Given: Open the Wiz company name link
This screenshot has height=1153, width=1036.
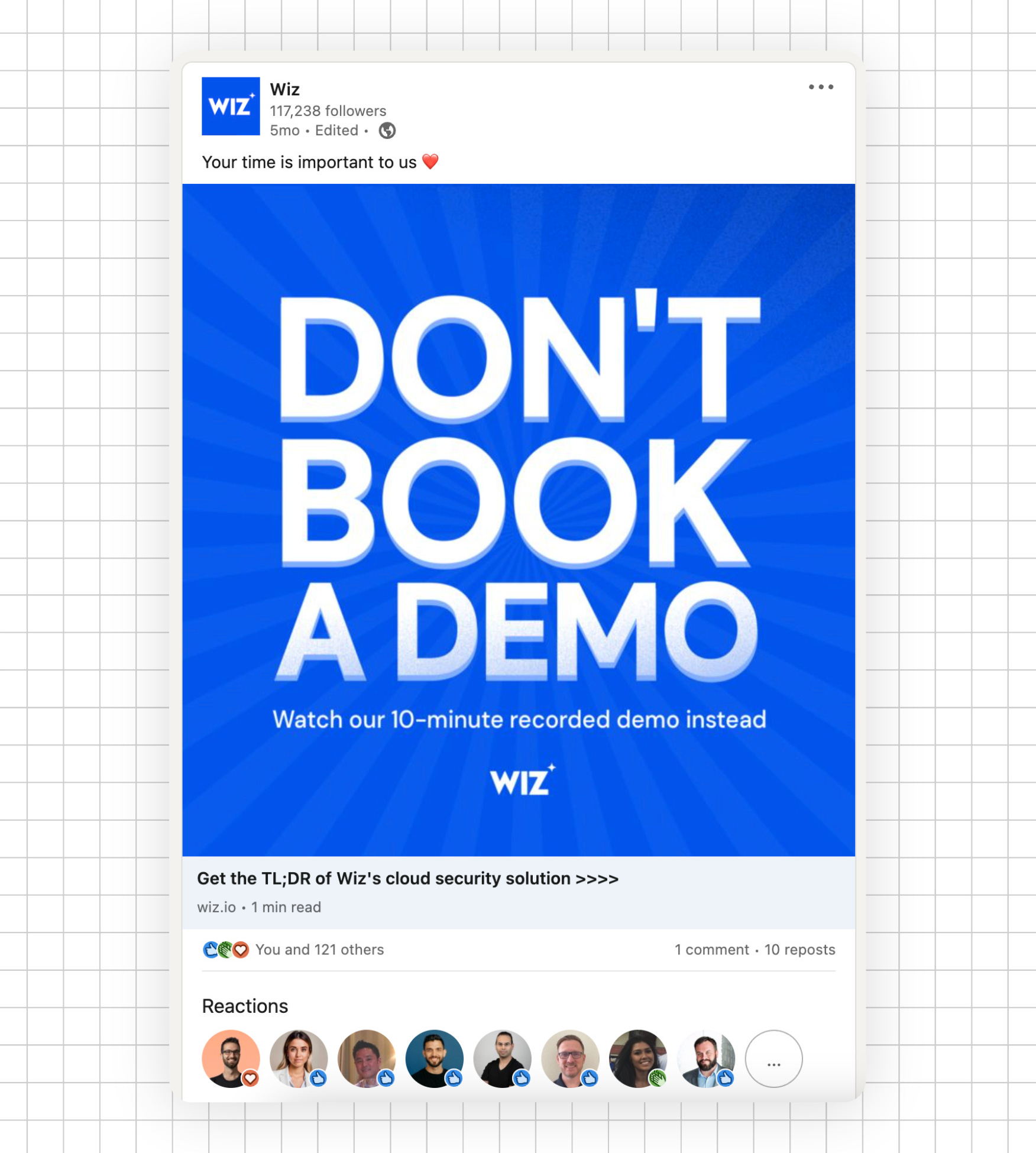Looking at the screenshot, I should pyautogui.click(x=285, y=89).
